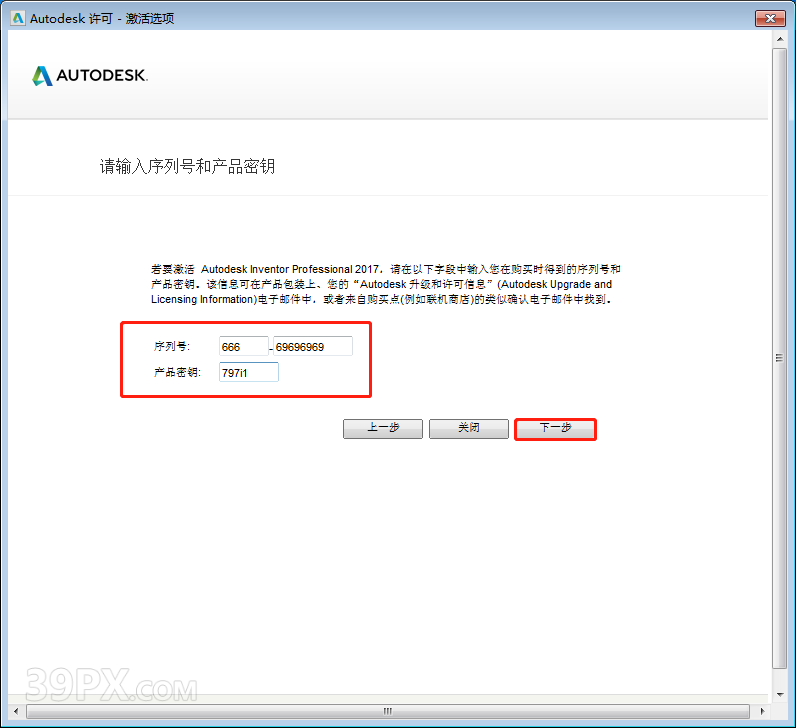Click the 下一步 (Next) button

tap(555, 429)
